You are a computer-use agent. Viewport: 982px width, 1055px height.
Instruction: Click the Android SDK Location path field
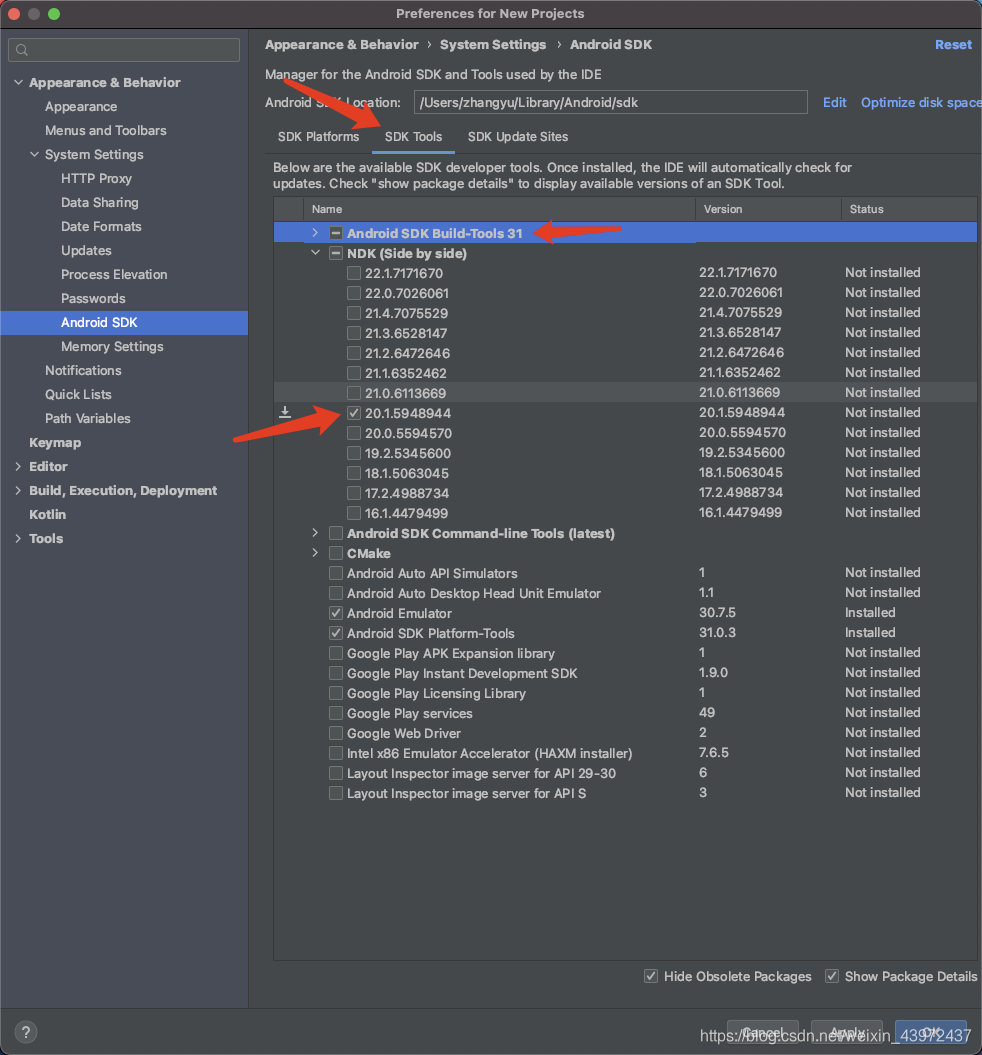coord(611,102)
